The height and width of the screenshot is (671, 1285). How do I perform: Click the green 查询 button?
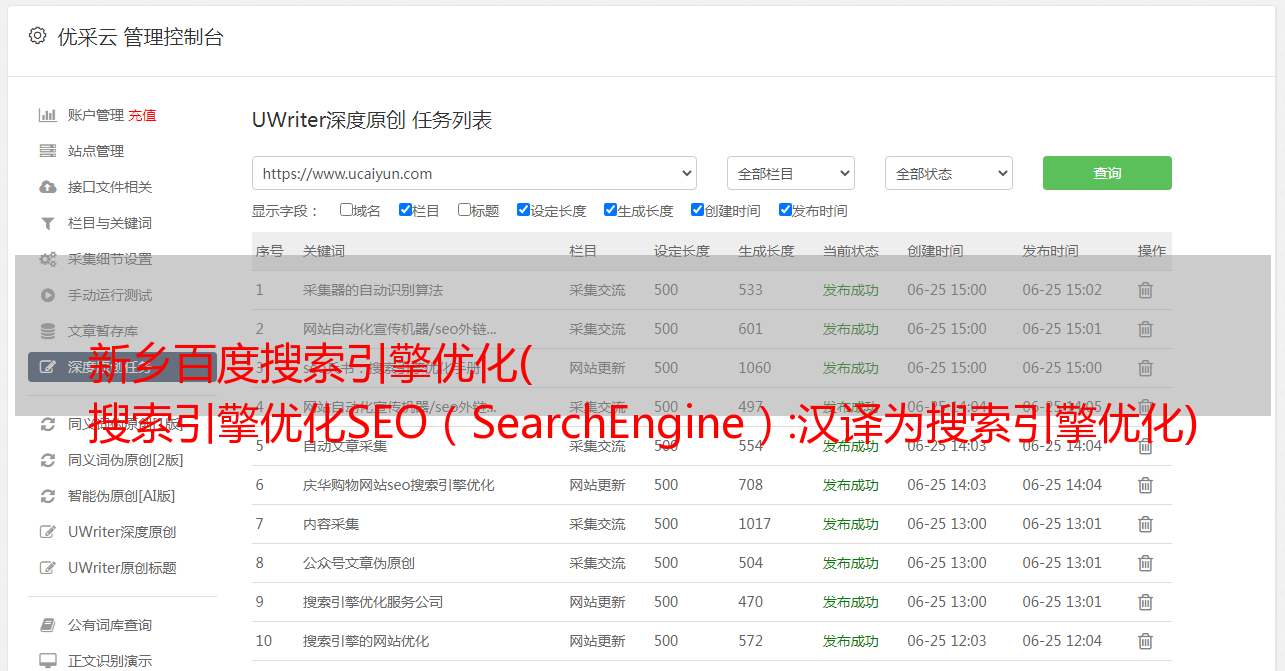(1107, 173)
